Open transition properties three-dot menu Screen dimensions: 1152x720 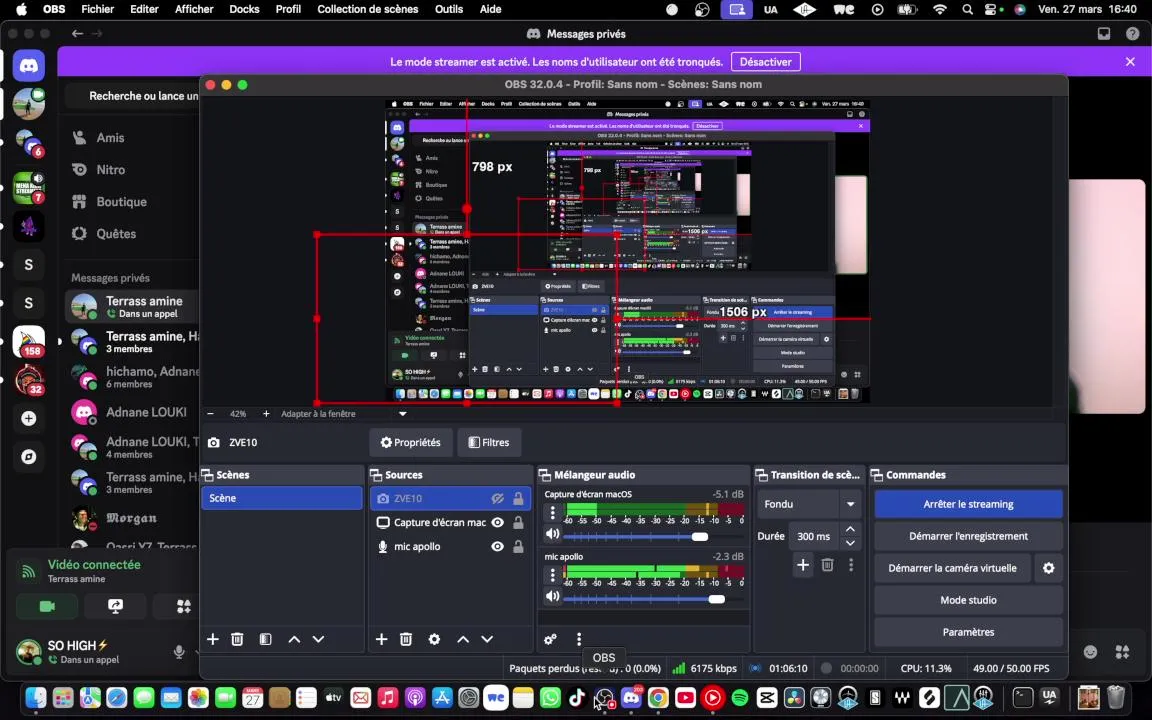851,564
